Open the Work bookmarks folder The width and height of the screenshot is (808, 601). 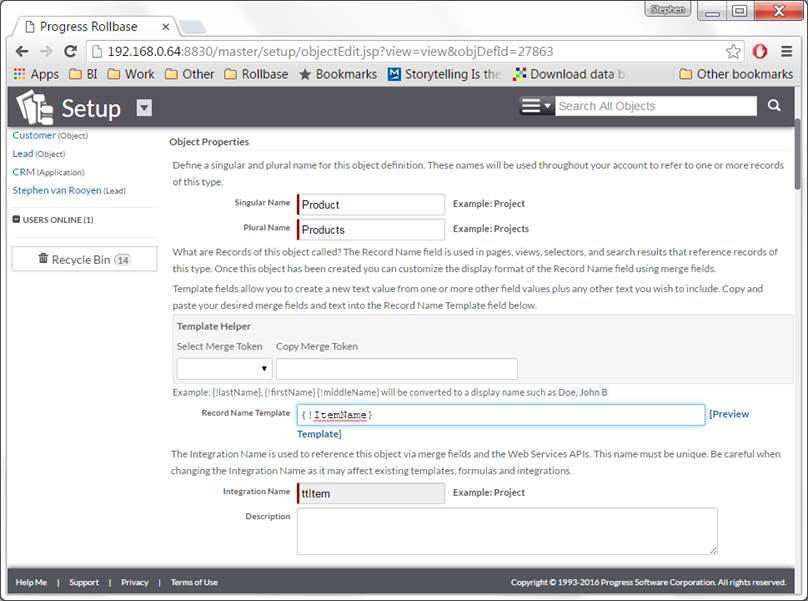coord(131,74)
